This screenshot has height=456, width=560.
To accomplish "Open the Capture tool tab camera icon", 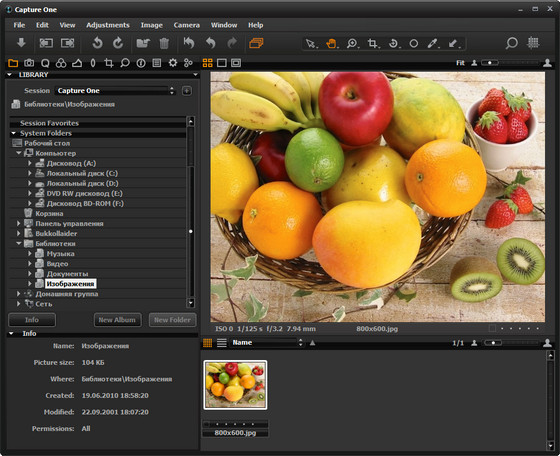I will [x=29, y=63].
